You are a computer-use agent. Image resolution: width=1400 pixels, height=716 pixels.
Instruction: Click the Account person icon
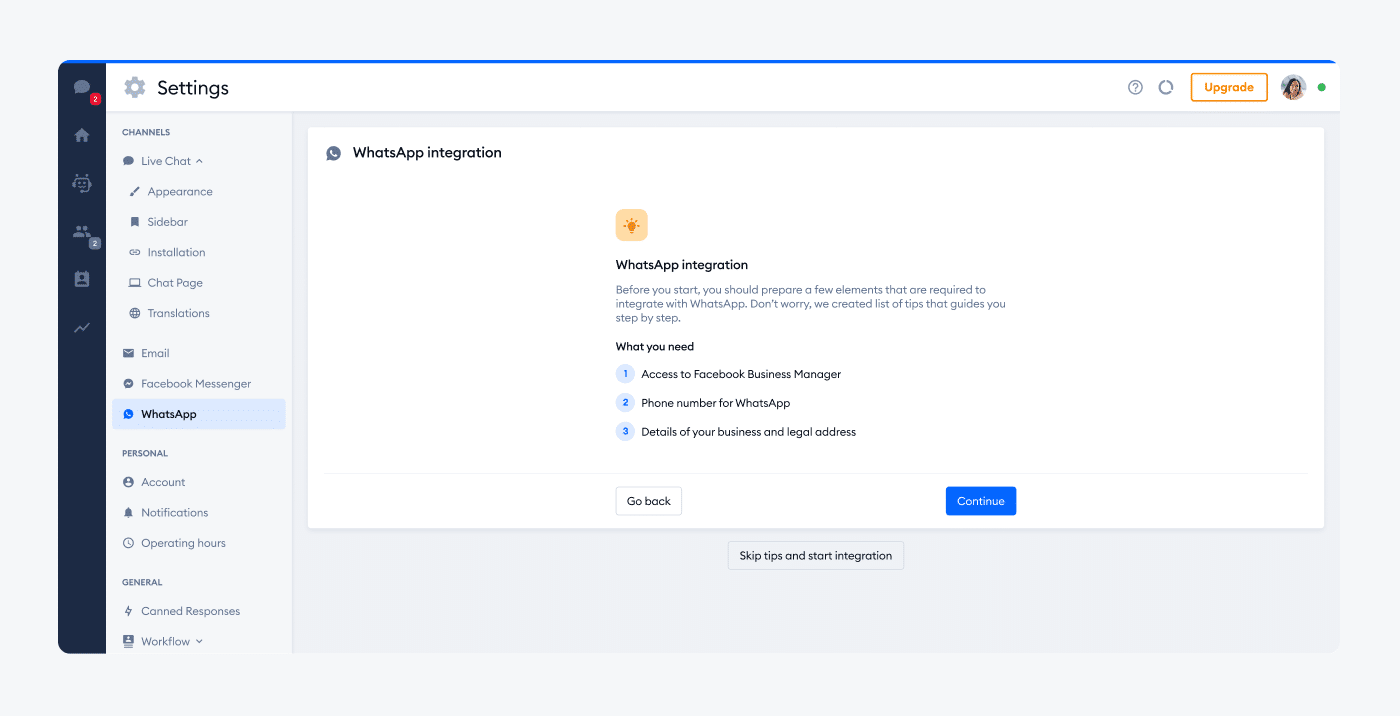(x=128, y=482)
